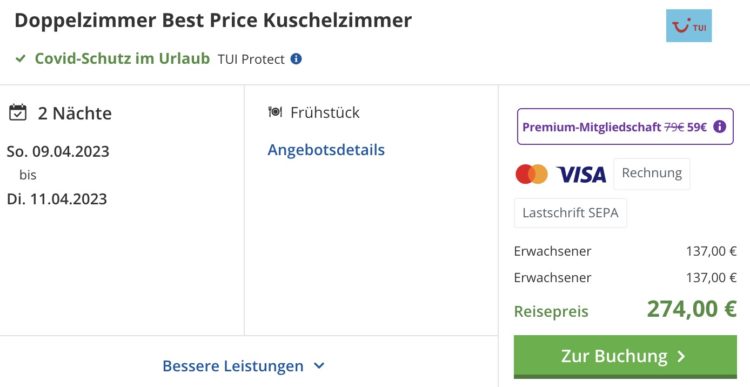This screenshot has width=750, height=387.
Task: Click Doppelzimmer Best Price Kuschelzimmer title
Action: [x=213, y=20]
